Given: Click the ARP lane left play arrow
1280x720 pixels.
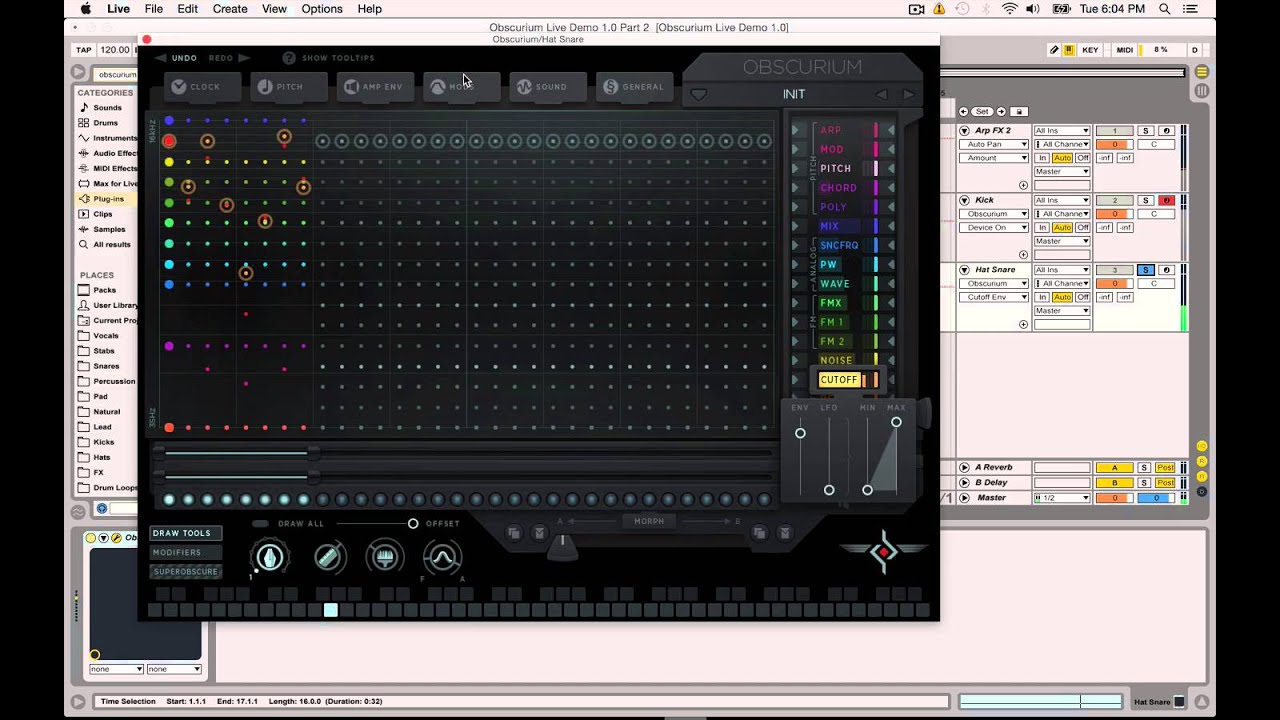Looking at the screenshot, I should (797, 130).
